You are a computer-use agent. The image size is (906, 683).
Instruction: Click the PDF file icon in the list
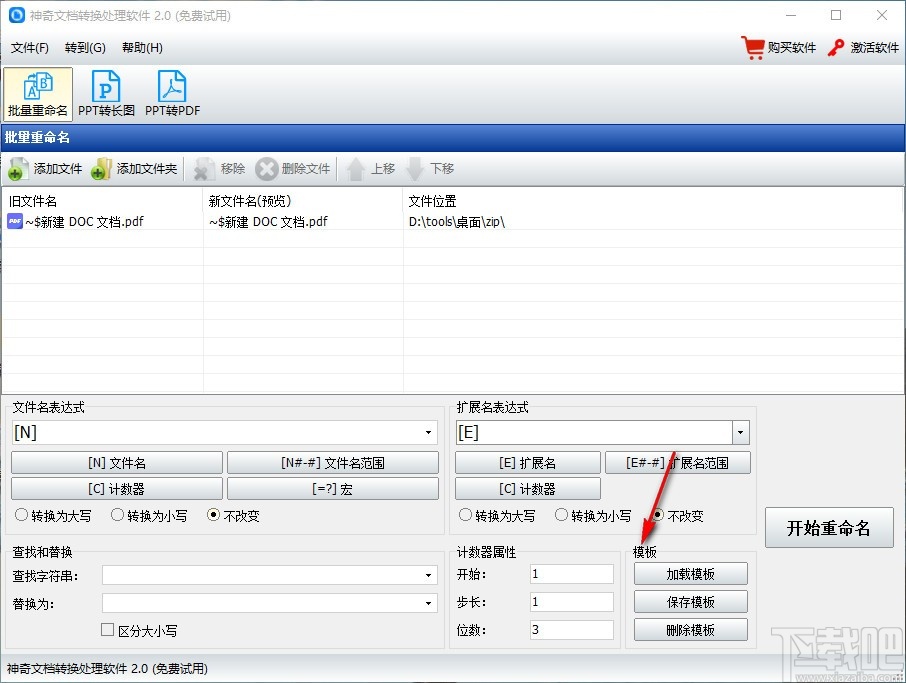coord(14,221)
